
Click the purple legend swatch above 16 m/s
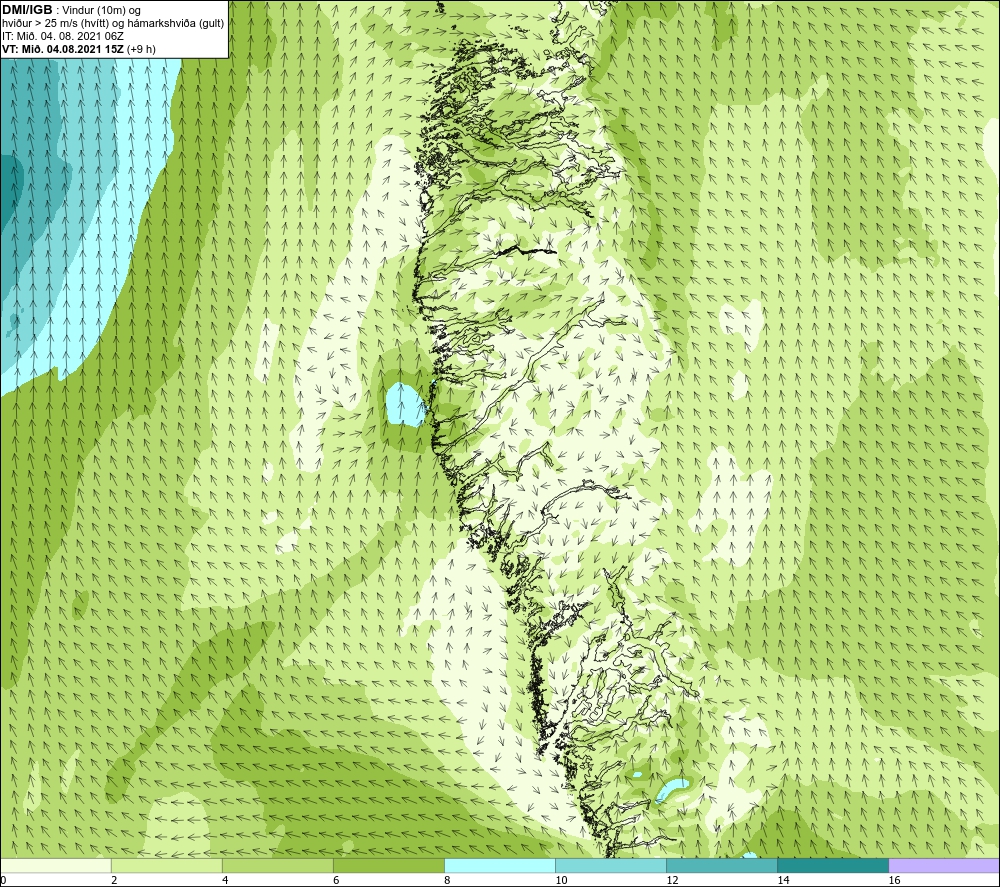coord(944,865)
